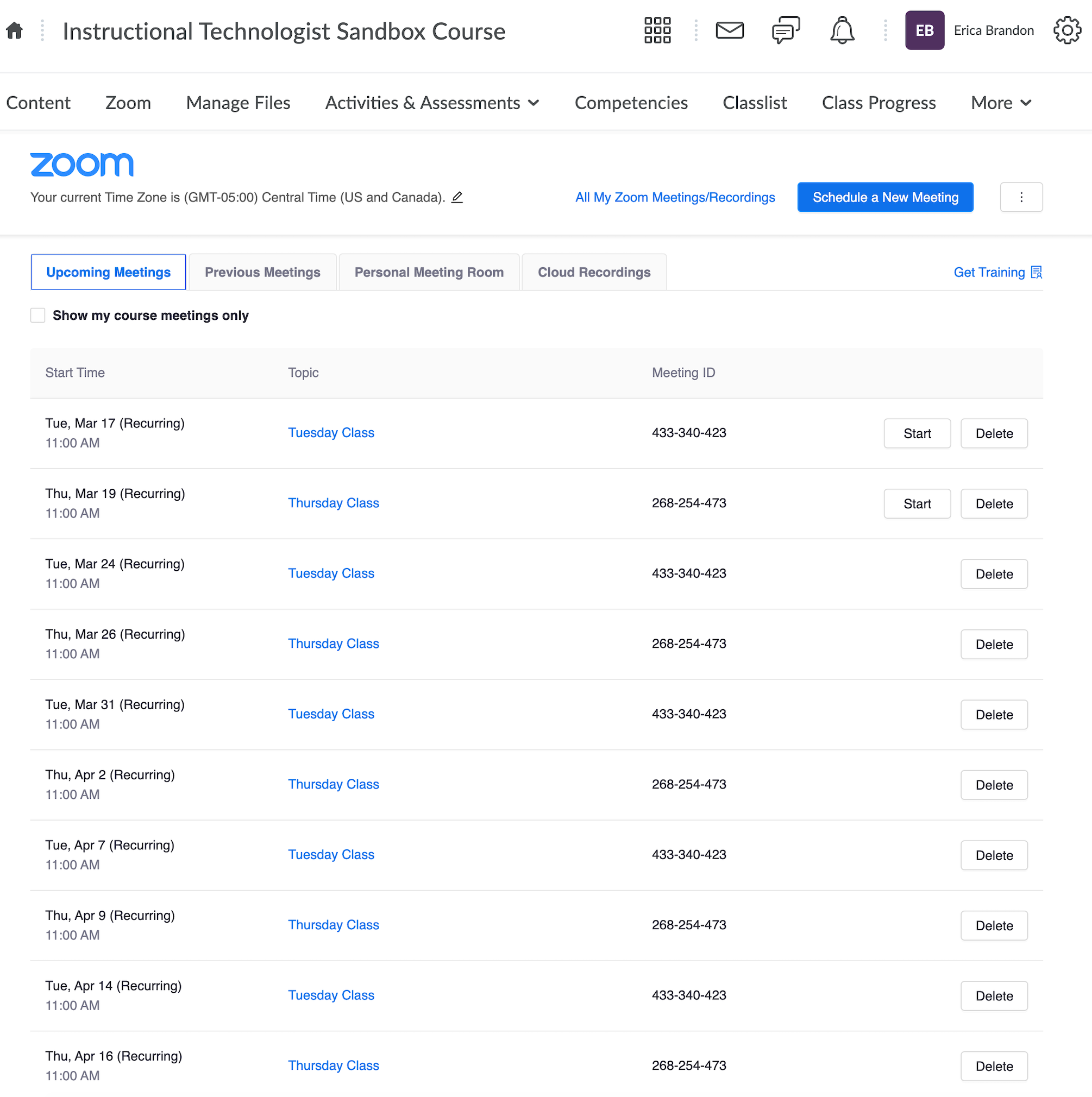Viewport: 1092px width, 1097px height.
Task: Delete the Tue, Mar 17 meeting
Action: coord(994,433)
